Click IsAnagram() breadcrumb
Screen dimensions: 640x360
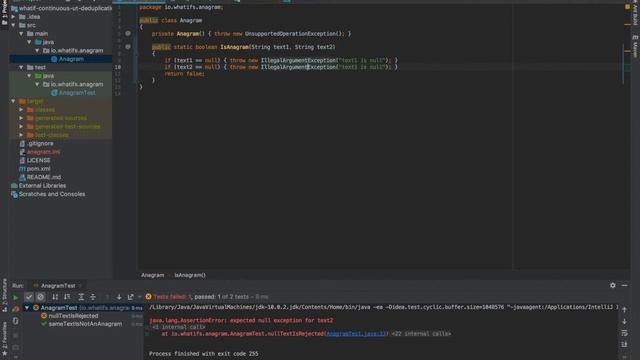[x=190, y=275]
